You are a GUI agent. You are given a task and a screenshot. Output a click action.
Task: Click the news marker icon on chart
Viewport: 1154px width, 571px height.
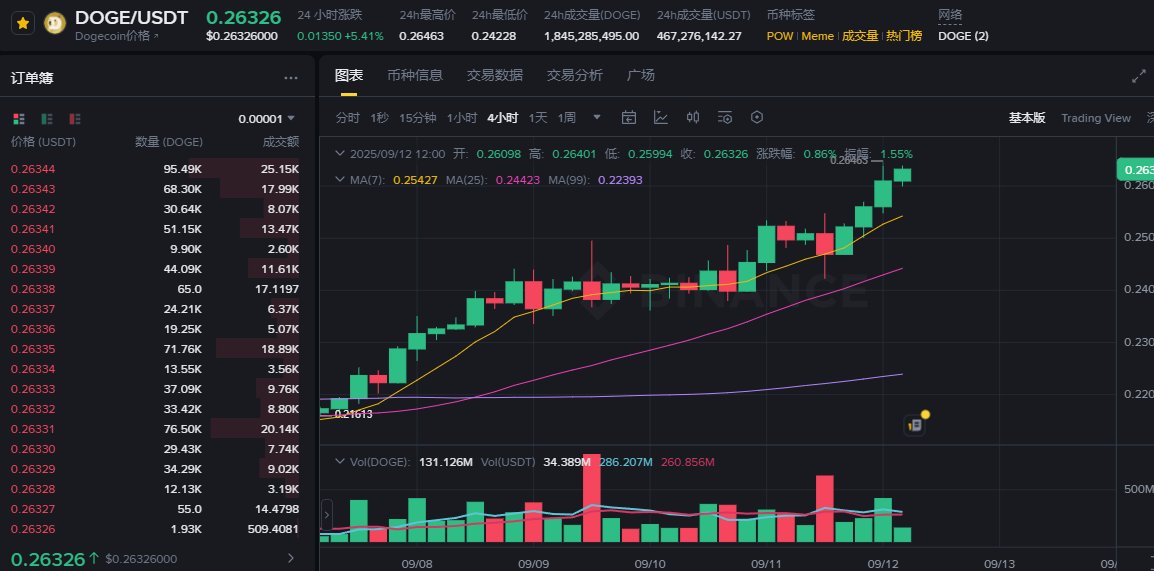[x=915, y=425]
